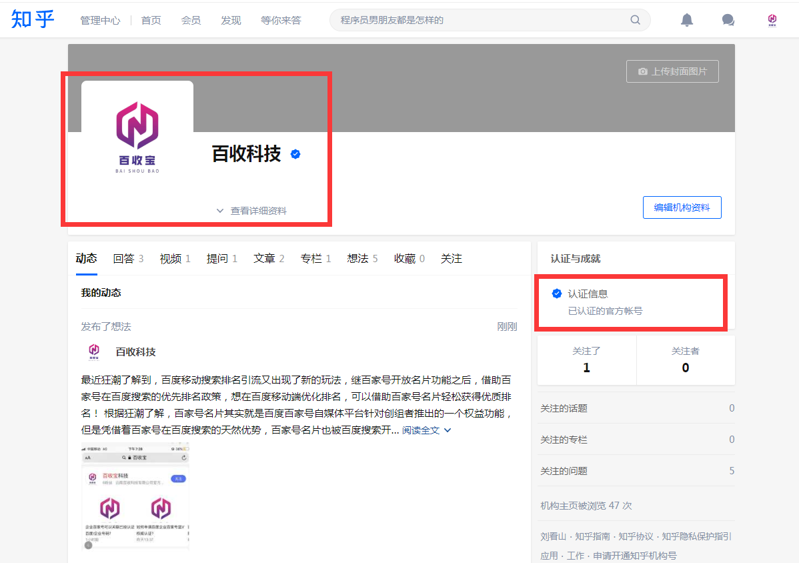Click the blue verified badge beside 百收科技

[296, 154]
